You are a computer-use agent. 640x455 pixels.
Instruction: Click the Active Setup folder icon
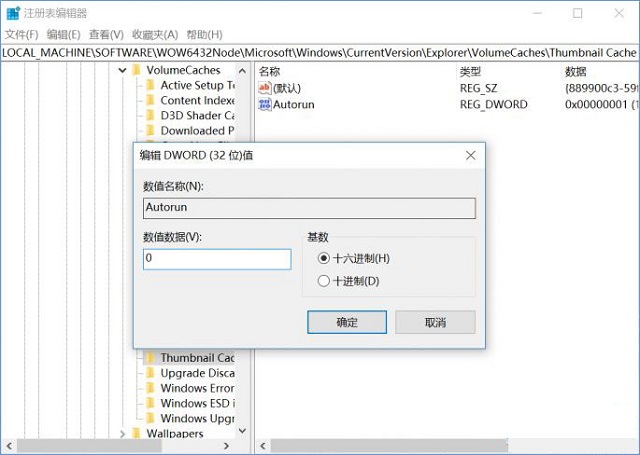[x=151, y=85]
